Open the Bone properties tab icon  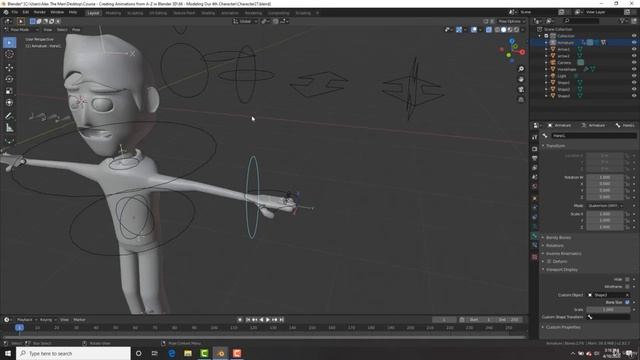pyautogui.click(x=535, y=236)
